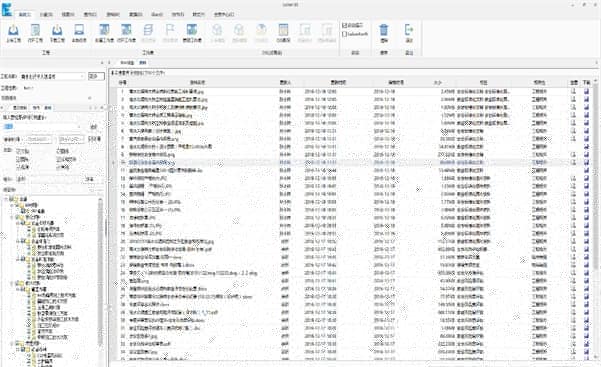Open the project name dropdown in left panel
The width and height of the screenshot is (601, 367).
pyautogui.click(x=53, y=76)
